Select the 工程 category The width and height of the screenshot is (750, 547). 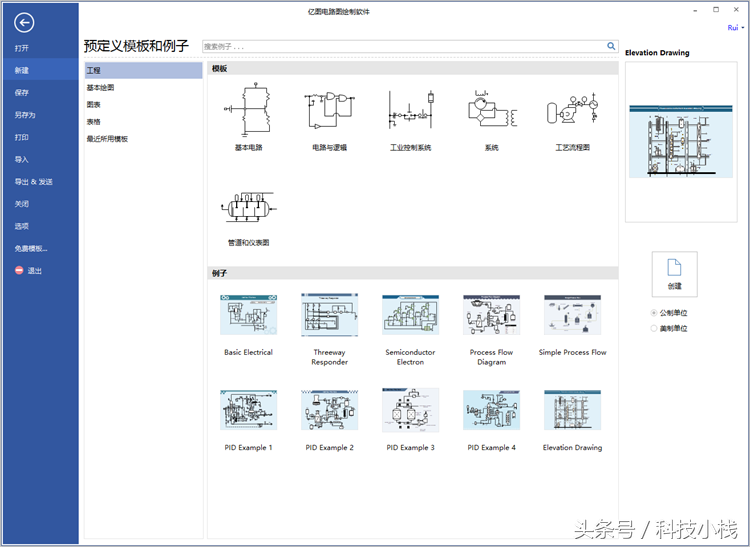click(x=143, y=70)
